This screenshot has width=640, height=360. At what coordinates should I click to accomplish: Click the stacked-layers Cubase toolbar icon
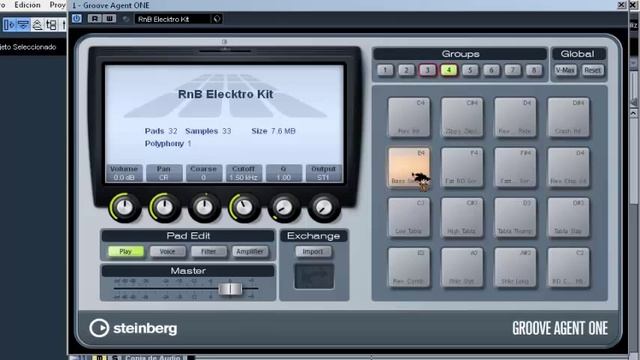pos(37,25)
